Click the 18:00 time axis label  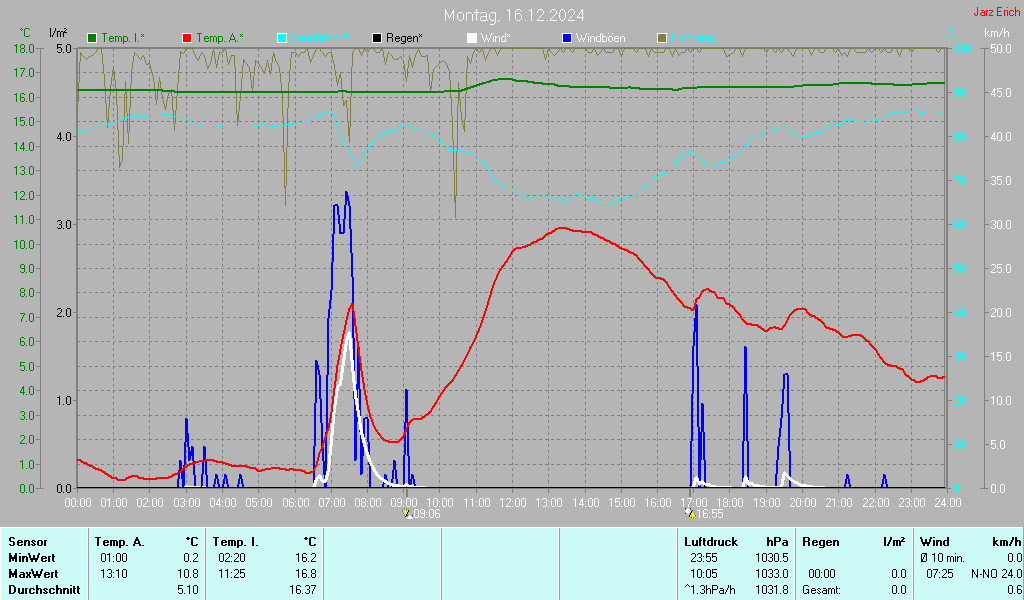(x=730, y=502)
